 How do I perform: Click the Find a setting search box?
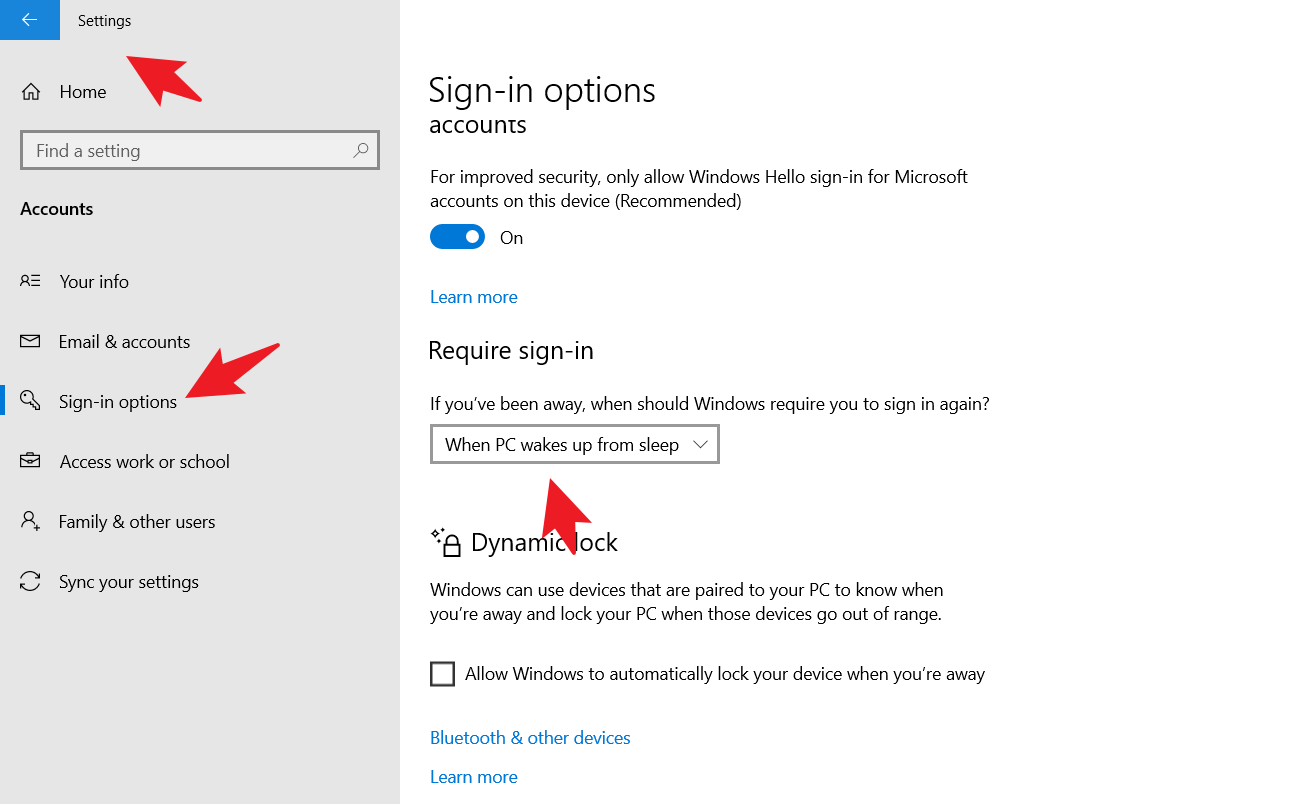tap(190, 151)
